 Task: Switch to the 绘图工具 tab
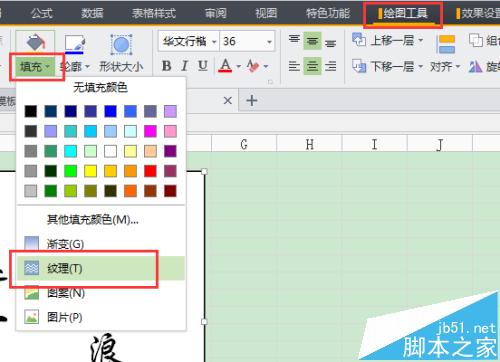[x=403, y=14]
